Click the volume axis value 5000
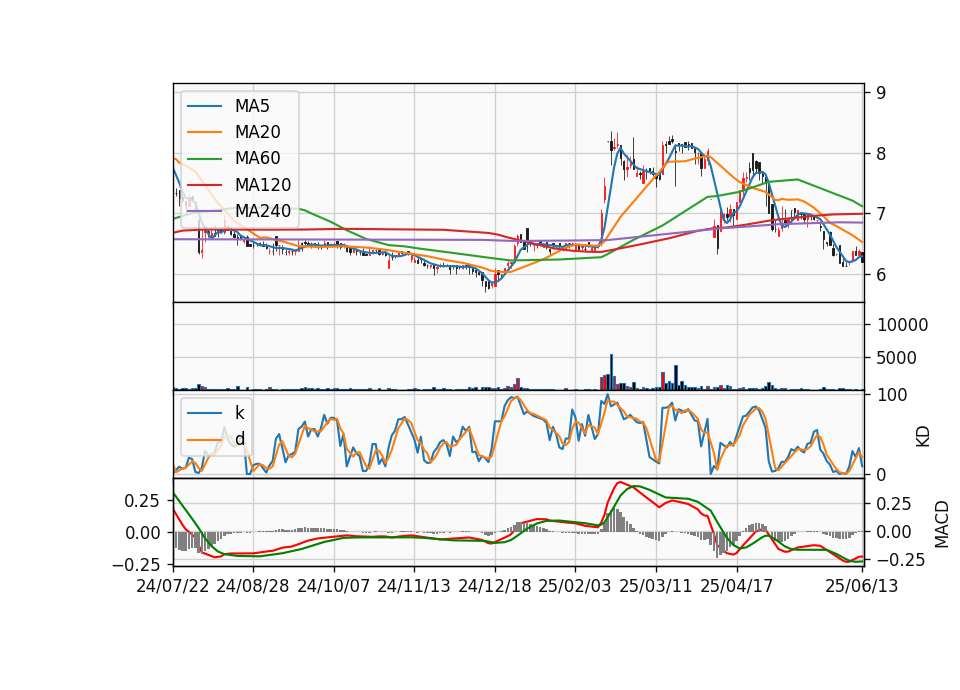 click(896, 358)
